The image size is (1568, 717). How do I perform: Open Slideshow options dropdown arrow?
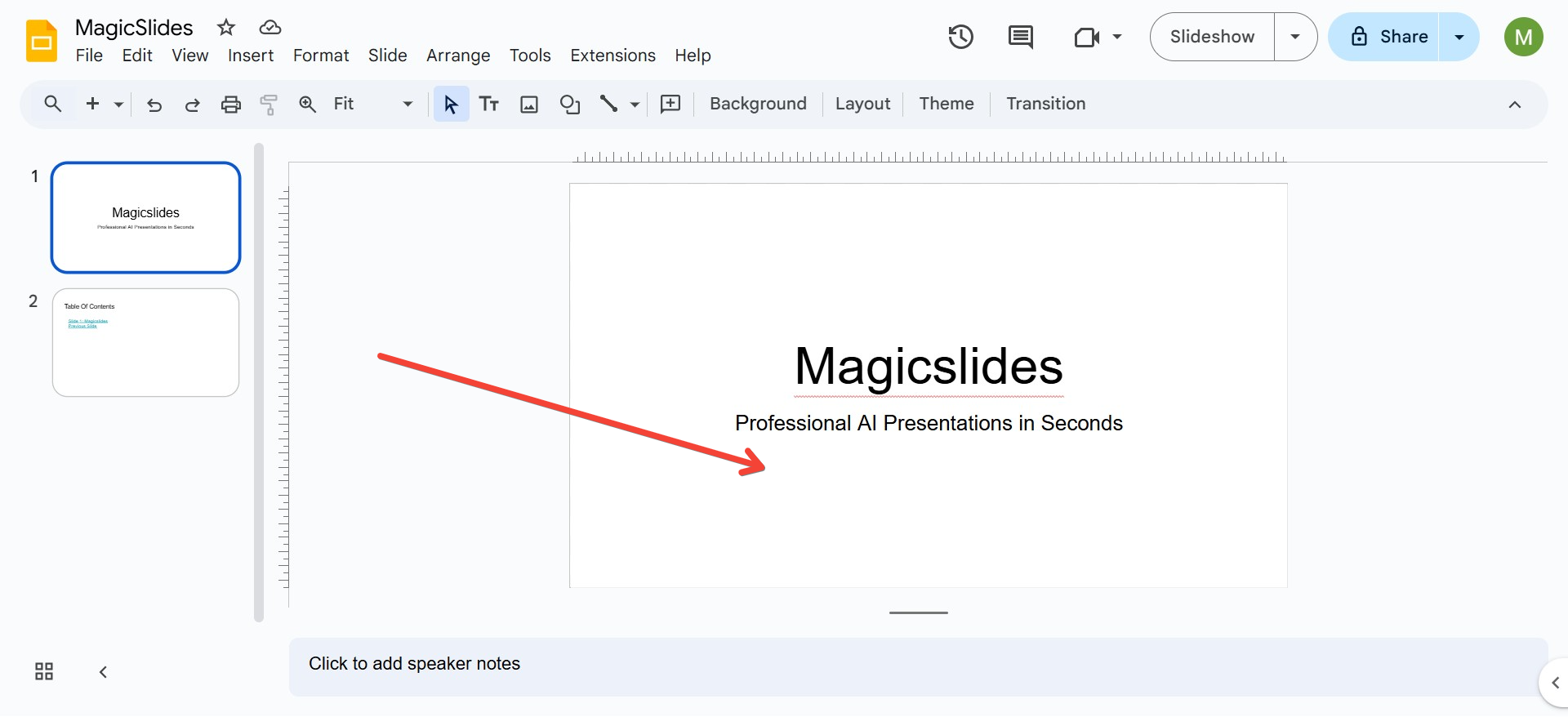click(x=1295, y=37)
